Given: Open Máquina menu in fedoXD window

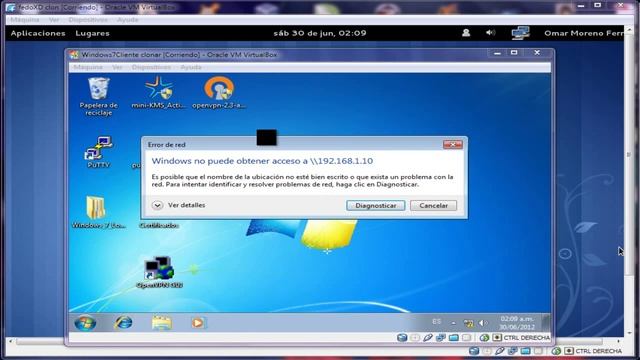Looking at the screenshot, I should 24,20.
